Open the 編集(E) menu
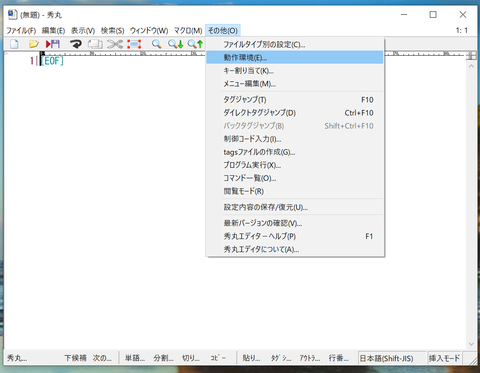 [53, 31]
